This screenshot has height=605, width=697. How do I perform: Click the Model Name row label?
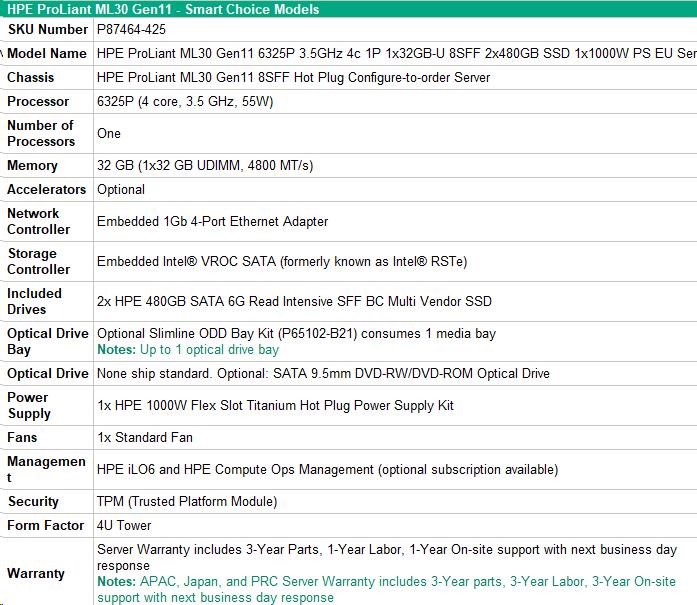coord(46,54)
